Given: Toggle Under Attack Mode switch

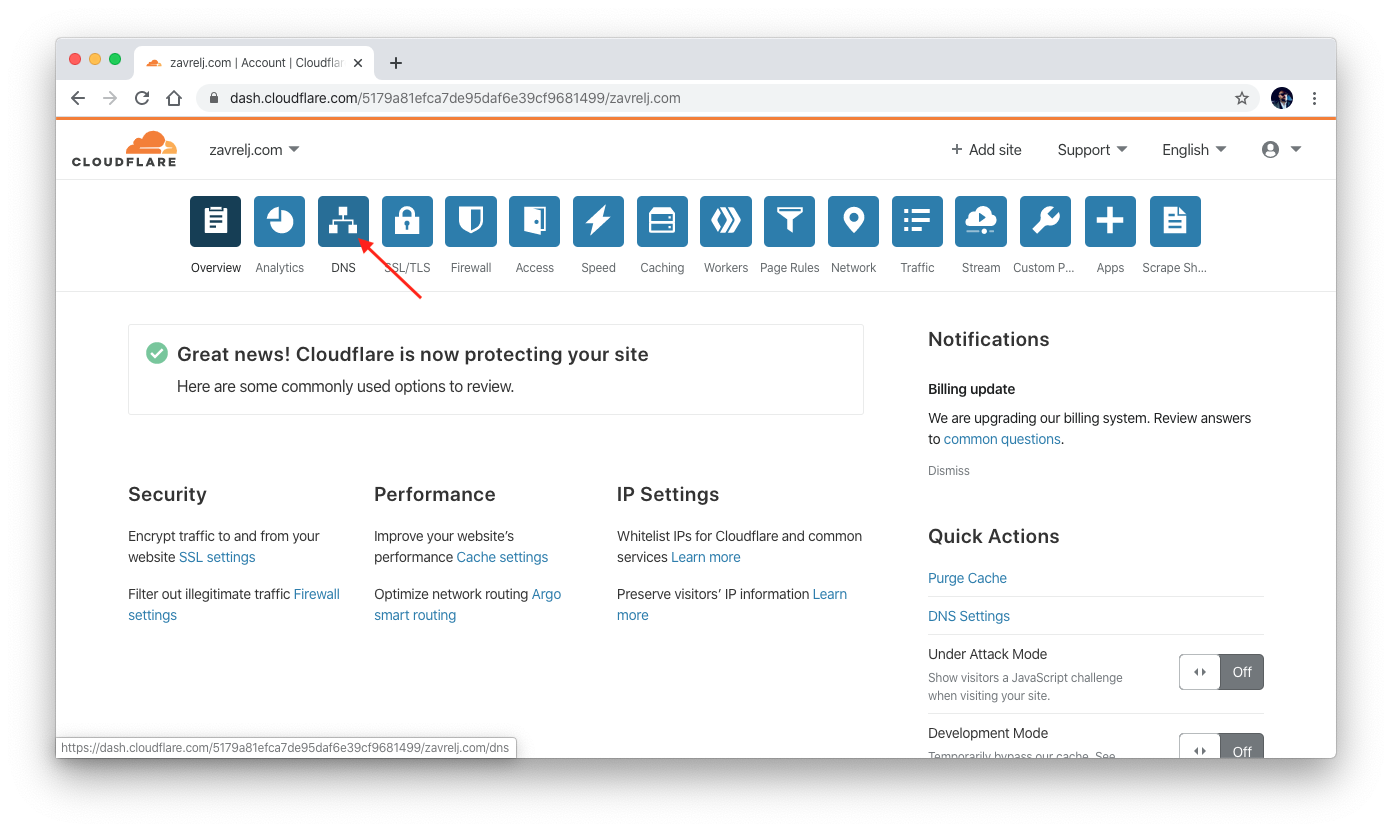Looking at the screenshot, I should click(x=1221, y=672).
